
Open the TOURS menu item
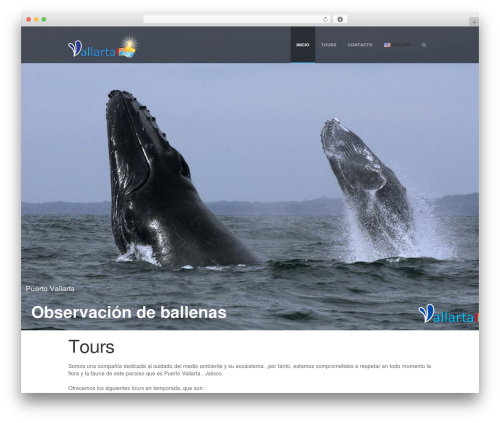(329, 45)
